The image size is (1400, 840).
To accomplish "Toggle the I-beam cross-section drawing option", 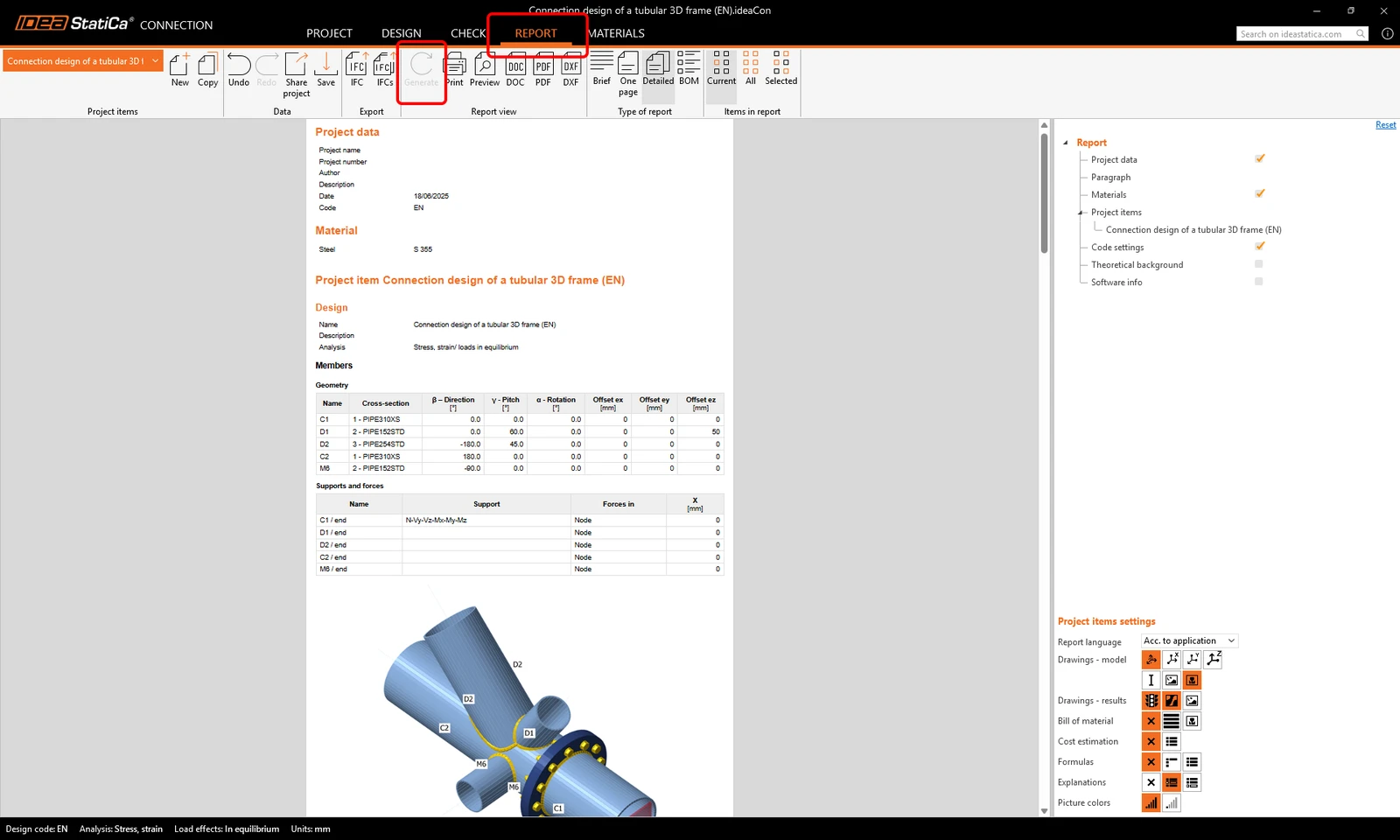I will coord(1151,680).
